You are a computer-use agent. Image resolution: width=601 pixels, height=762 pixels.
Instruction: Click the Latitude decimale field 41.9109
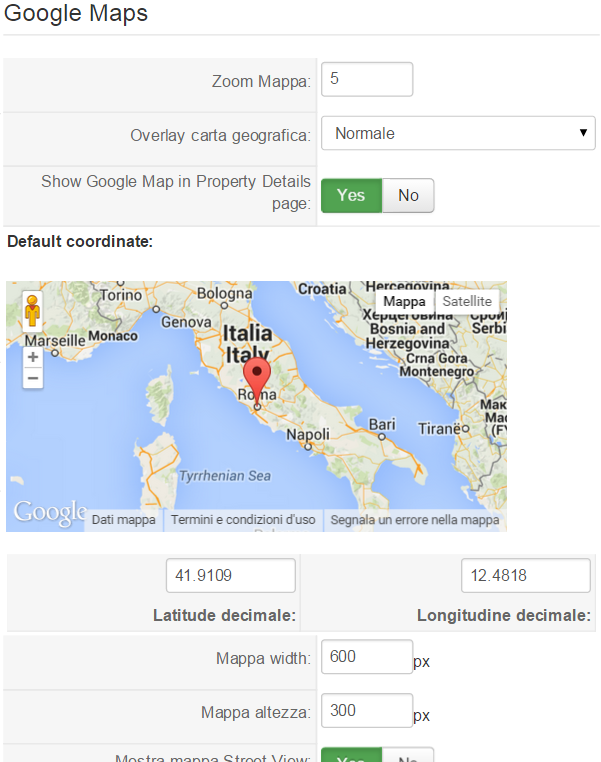point(231,575)
